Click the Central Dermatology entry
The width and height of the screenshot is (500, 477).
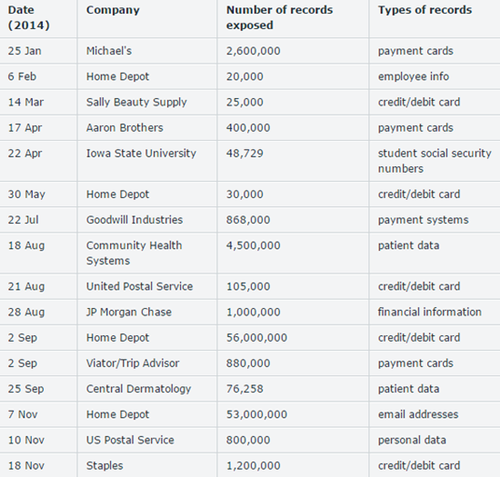[138, 389]
